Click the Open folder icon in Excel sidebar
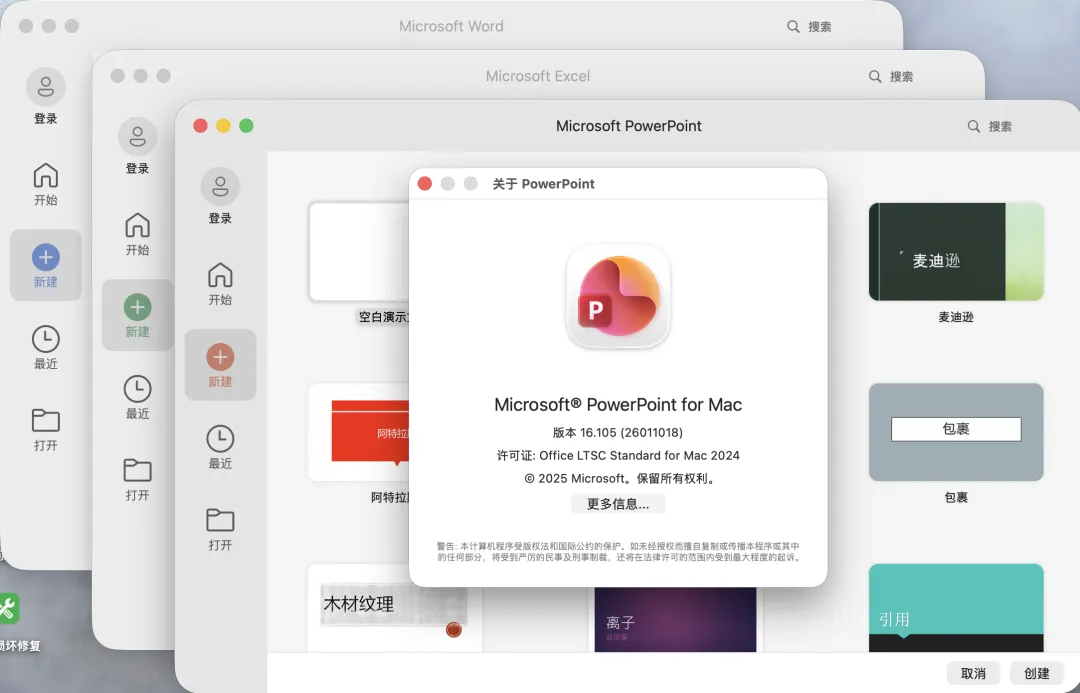The width and height of the screenshot is (1080, 693). point(137,470)
